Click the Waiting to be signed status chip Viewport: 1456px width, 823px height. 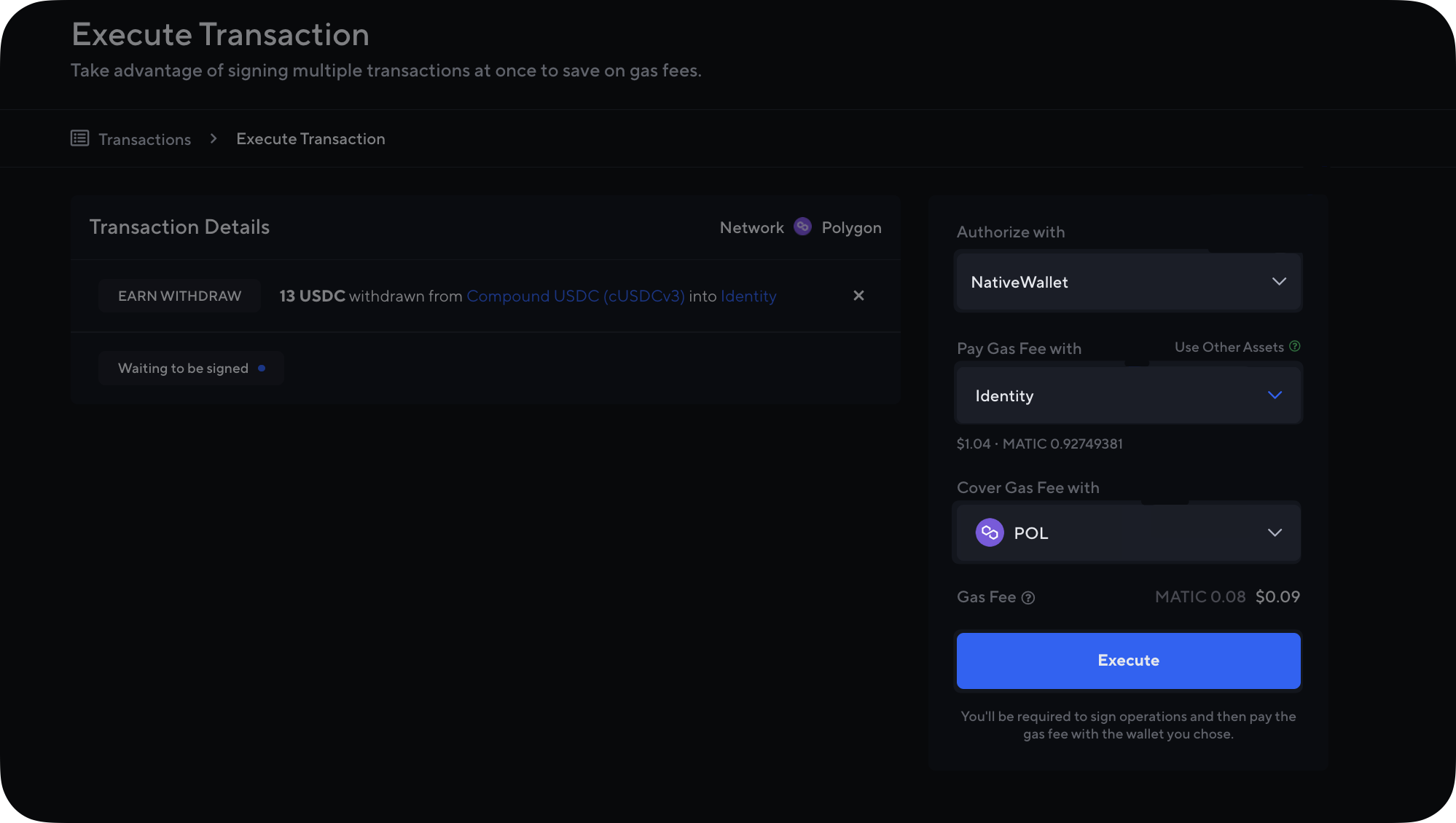191,368
